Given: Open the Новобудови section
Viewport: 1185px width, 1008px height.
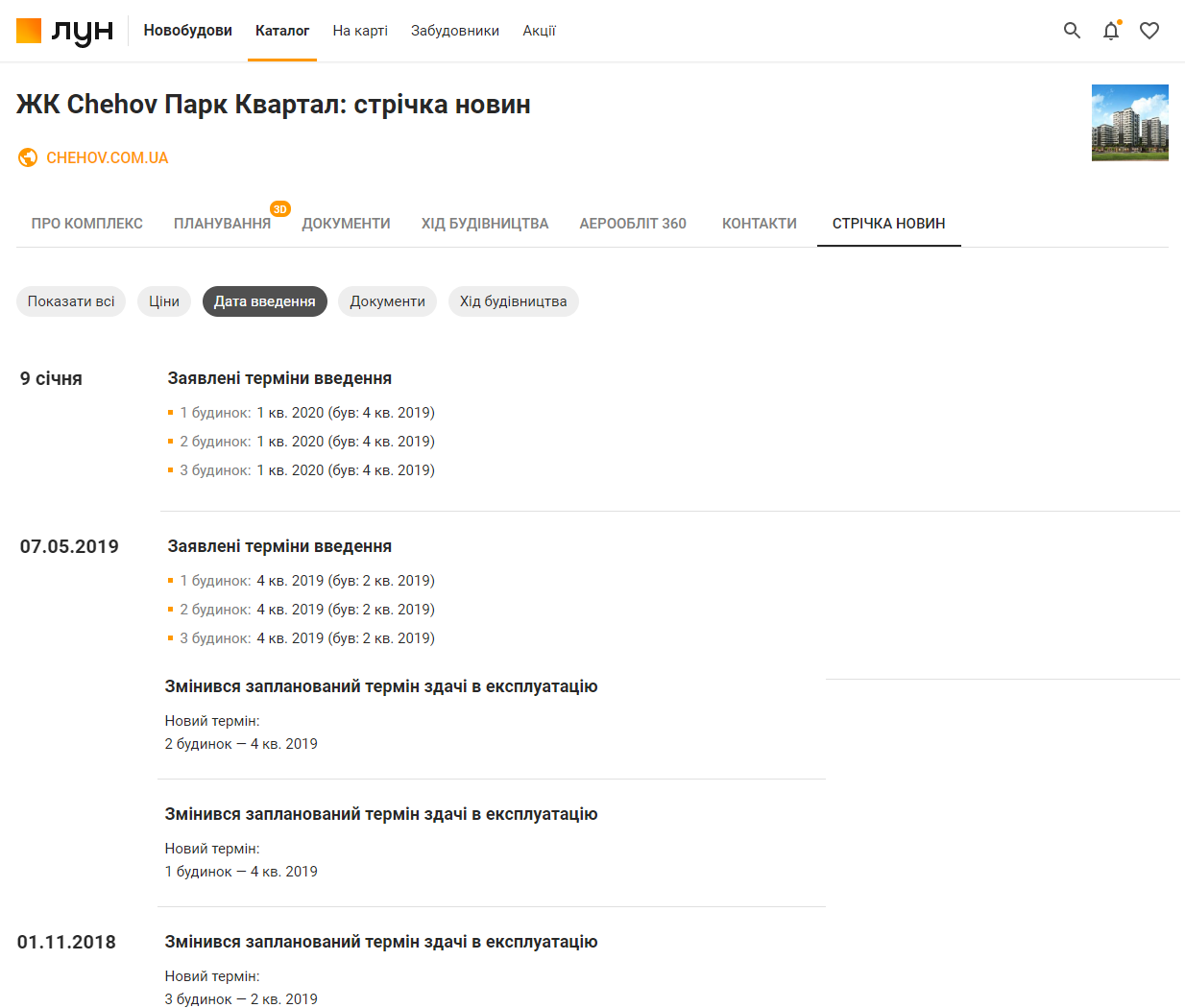Looking at the screenshot, I should [188, 31].
